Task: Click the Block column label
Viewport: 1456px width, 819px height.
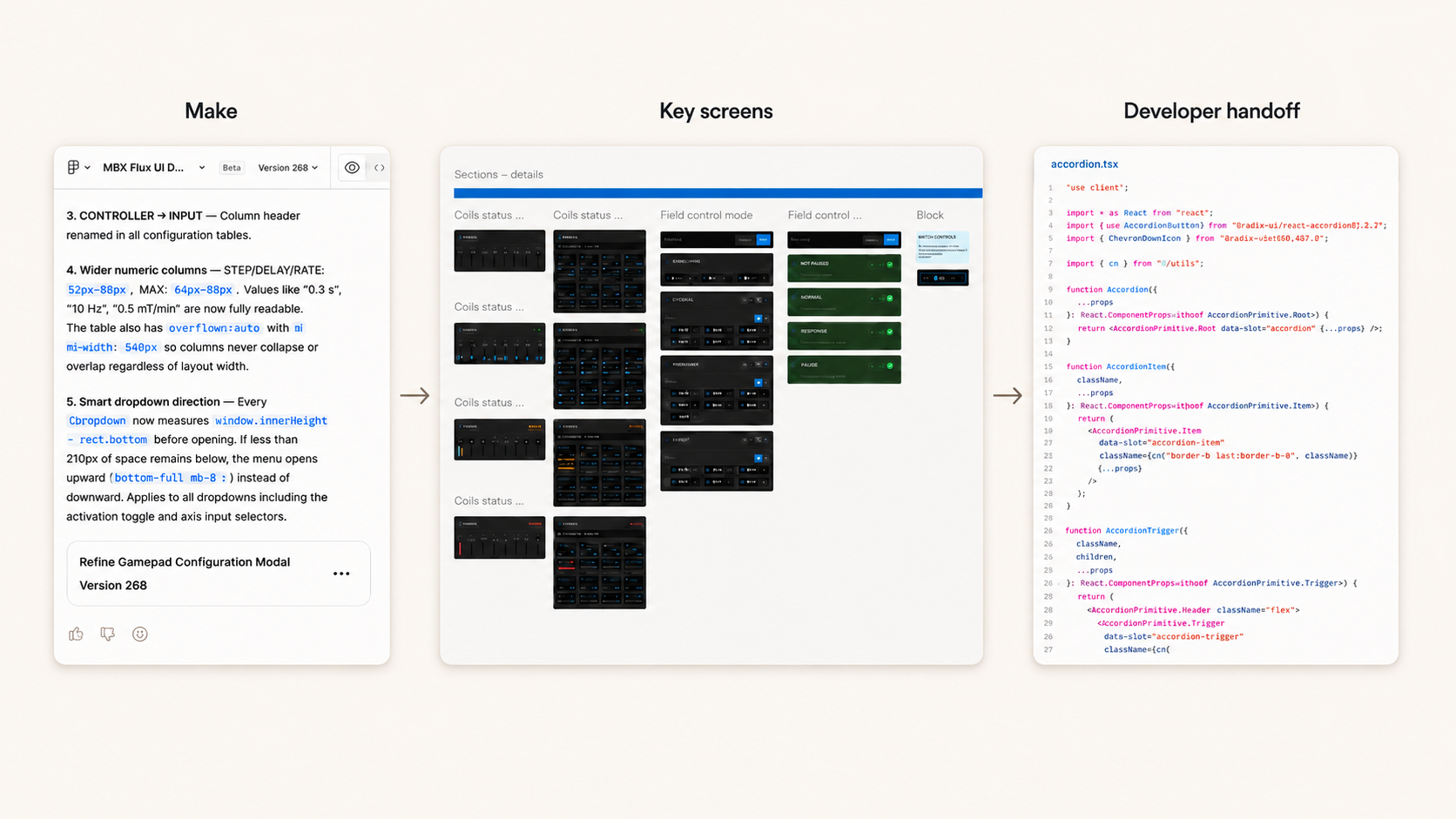Action: coord(929,215)
